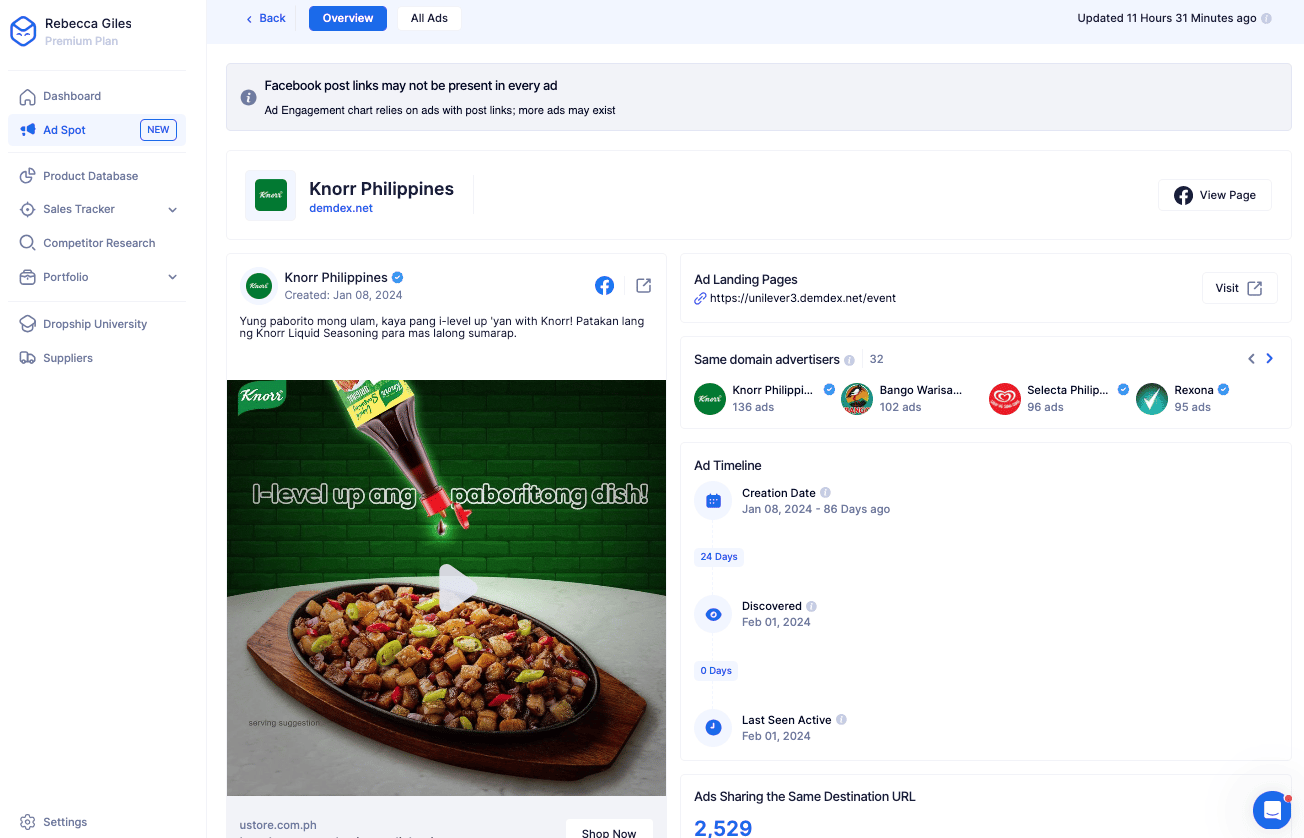Click info icon beside Last Seen Active
Screen dimensions: 1304x838
coord(841,720)
